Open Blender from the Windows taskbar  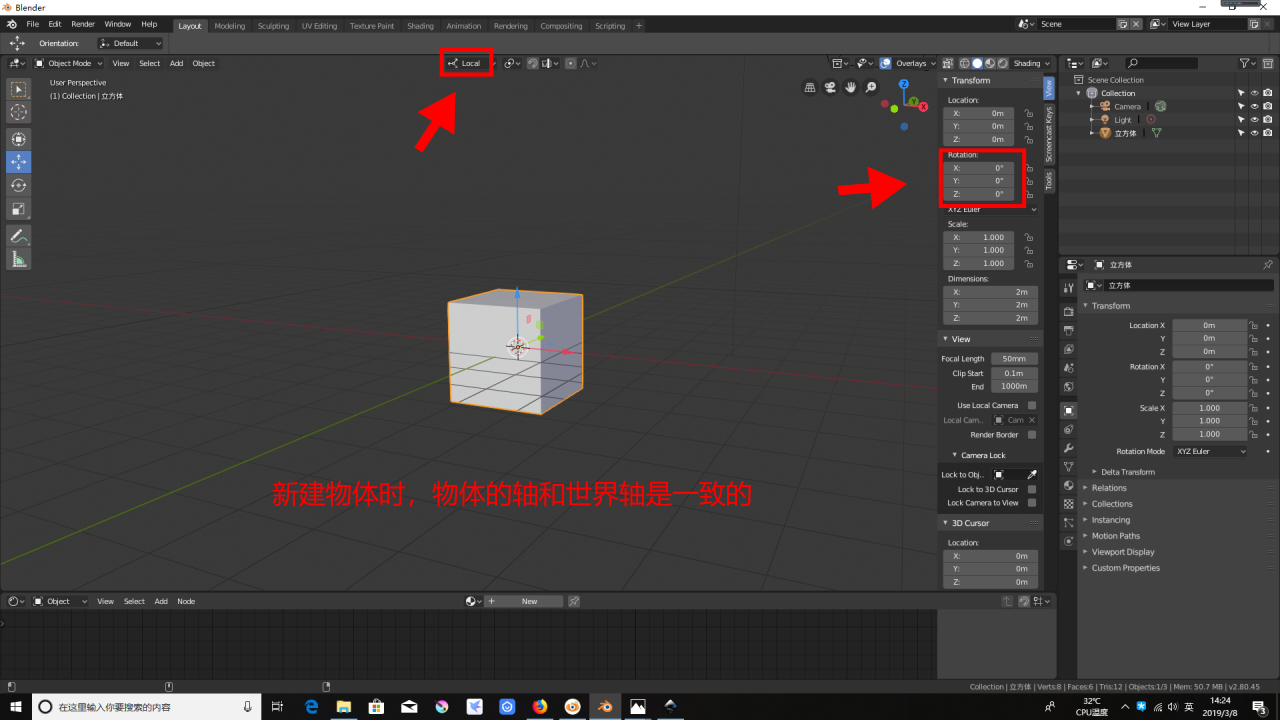point(604,706)
